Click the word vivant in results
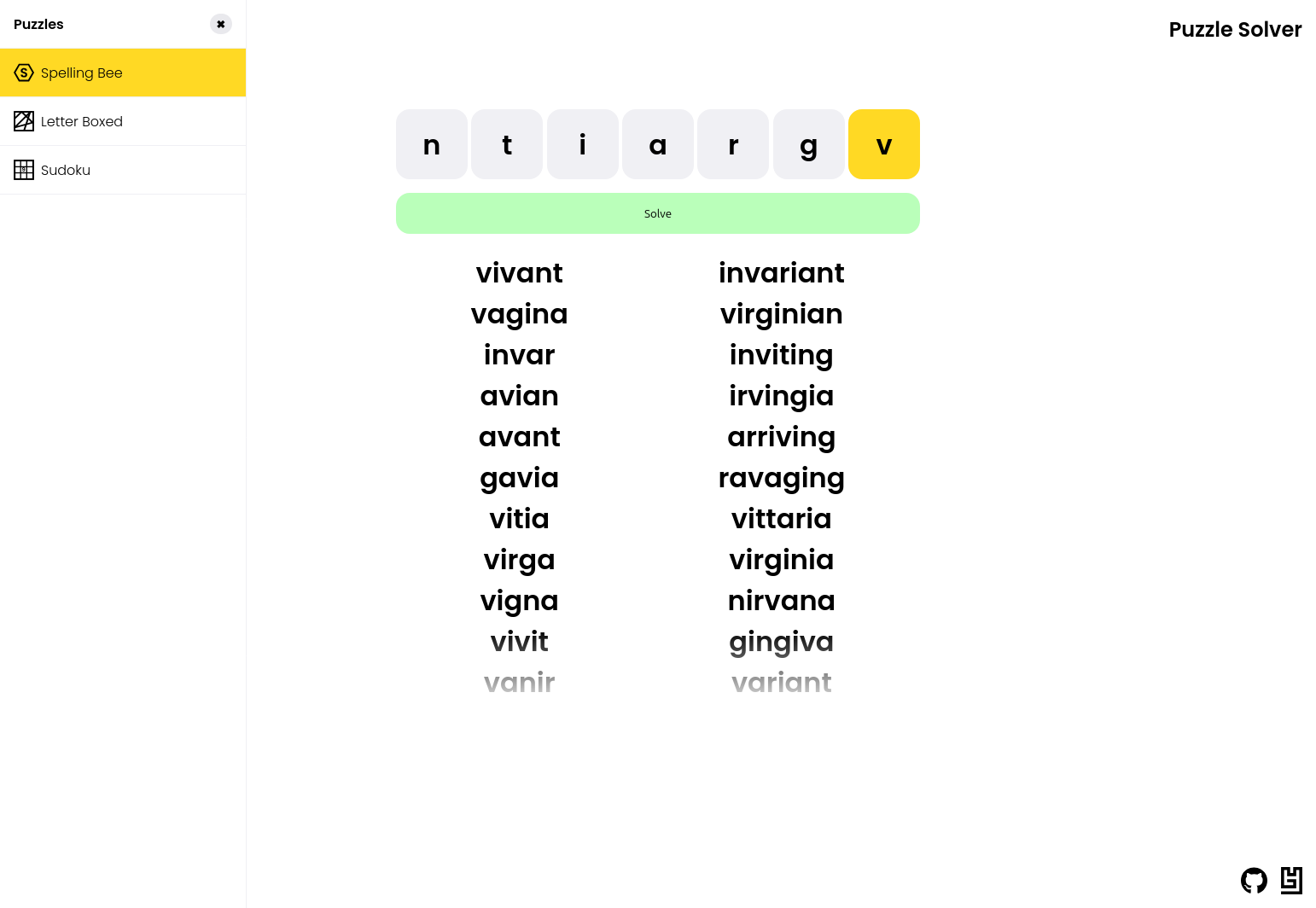The image size is (1316, 908). 519,273
